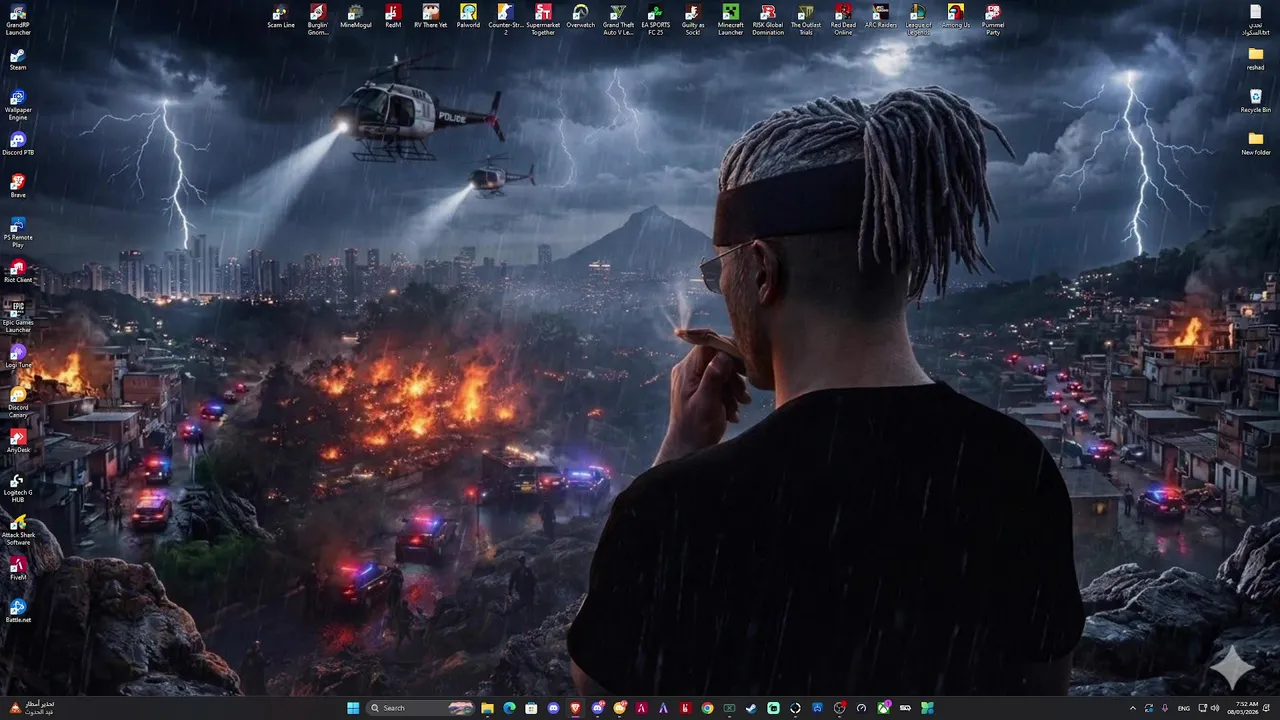Select the League of Legends shortcut
Screen dimensions: 1280x720
[x=918, y=19]
